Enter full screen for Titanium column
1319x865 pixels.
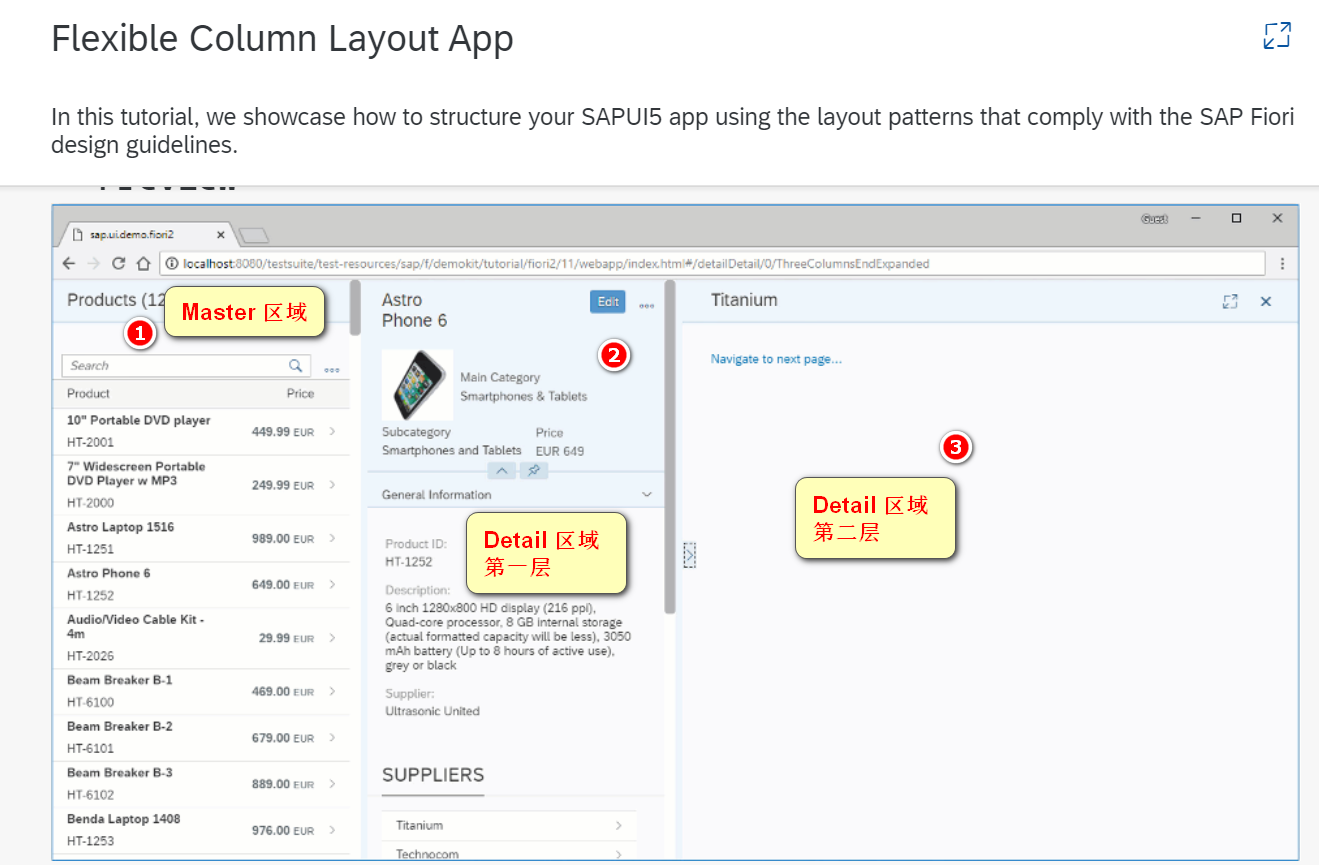click(x=1230, y=301)
